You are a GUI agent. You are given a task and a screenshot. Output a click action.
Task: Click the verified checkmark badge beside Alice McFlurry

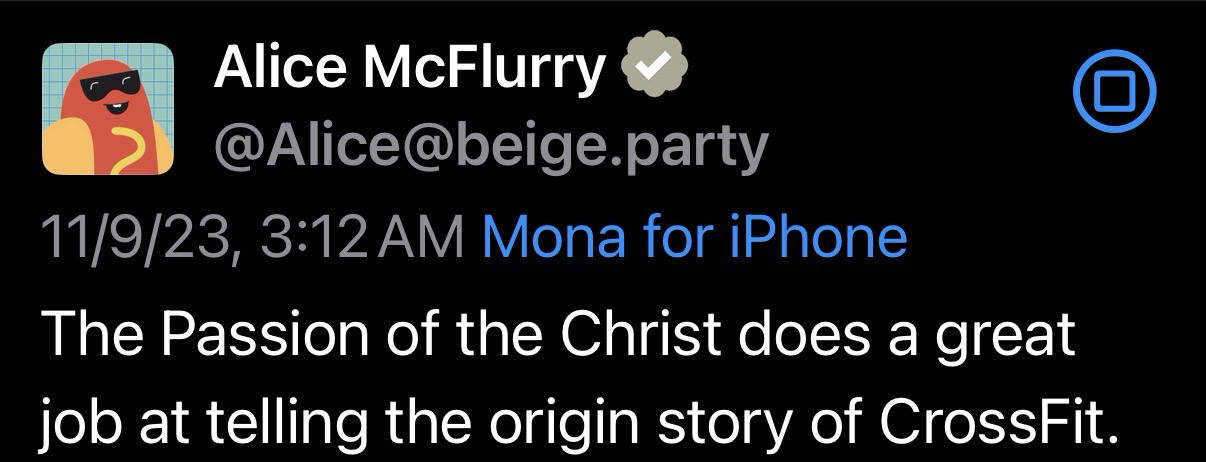[x=656, y=71]
